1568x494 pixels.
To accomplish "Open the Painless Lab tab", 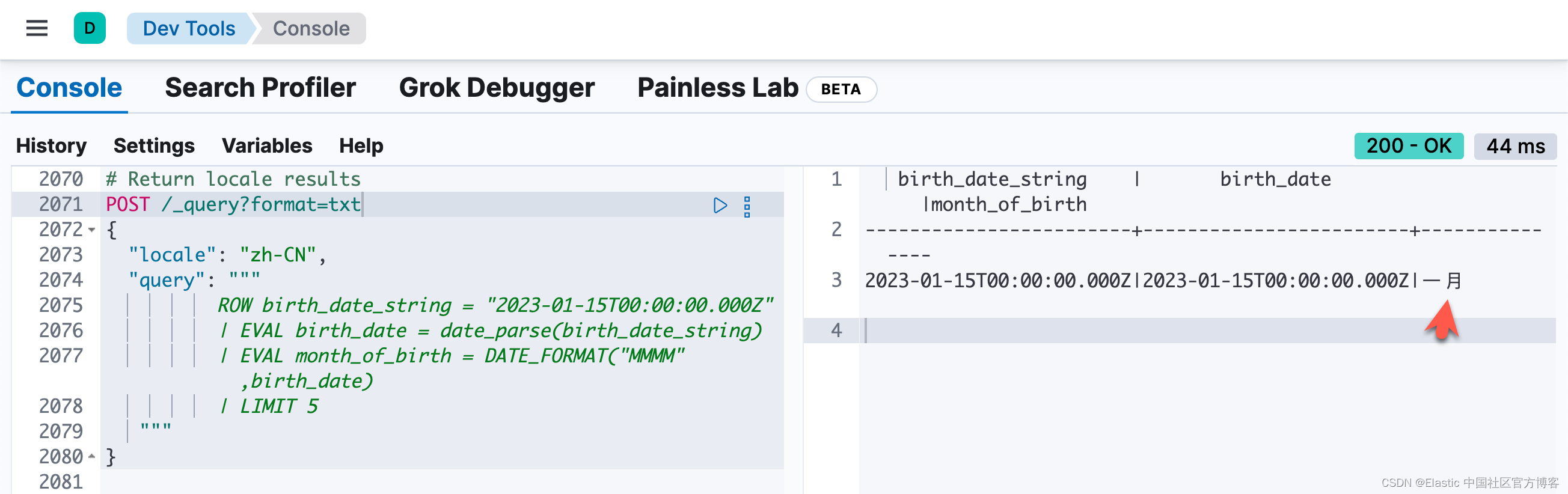I will (x=718, y=88).
